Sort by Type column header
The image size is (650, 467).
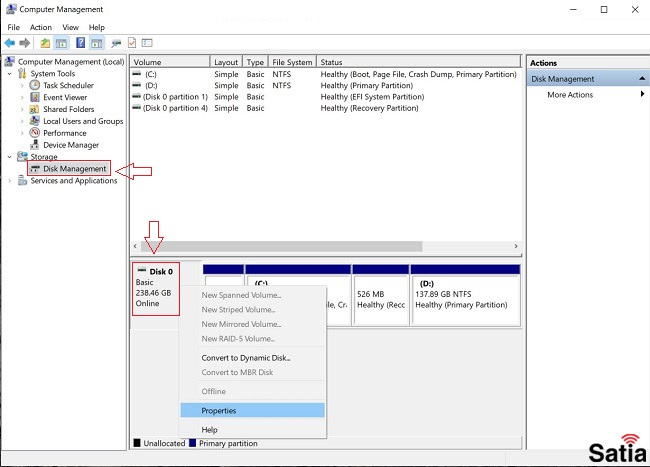tap(255, 62)
